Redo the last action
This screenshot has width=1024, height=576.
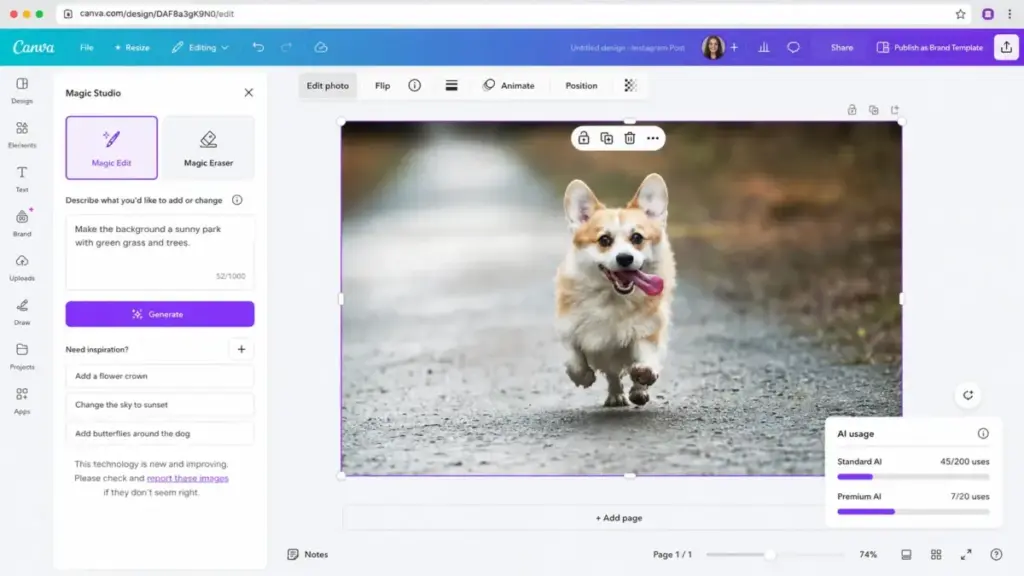pos(286,47)
